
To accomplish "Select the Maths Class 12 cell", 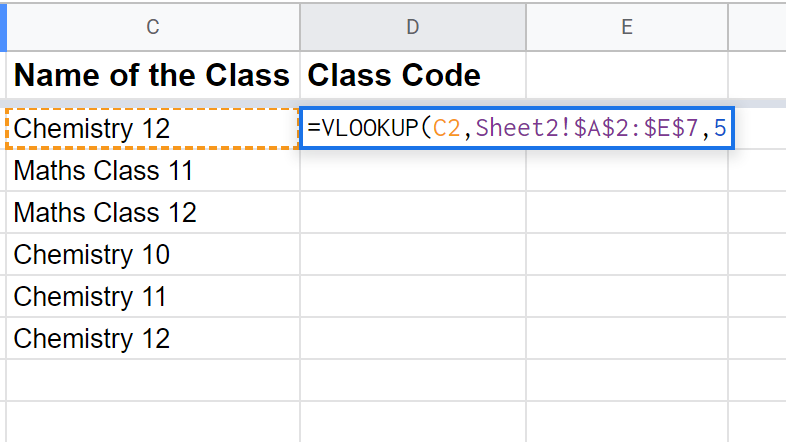I will (153, 212).
